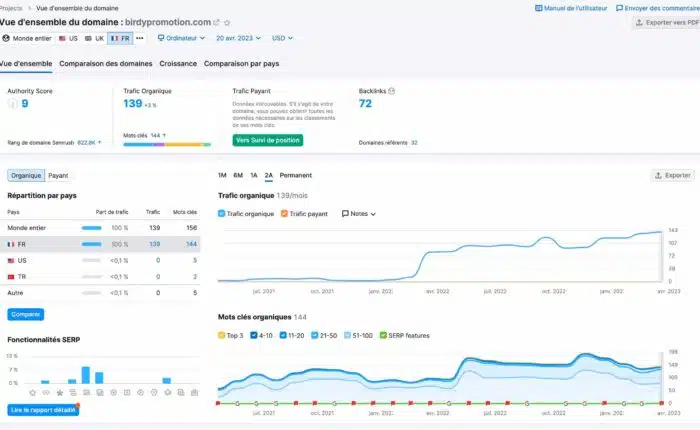Screen dimensions: 700x430
Task: Open the 20 avr. 2023 date dropdown
Action: click(238, 38)
